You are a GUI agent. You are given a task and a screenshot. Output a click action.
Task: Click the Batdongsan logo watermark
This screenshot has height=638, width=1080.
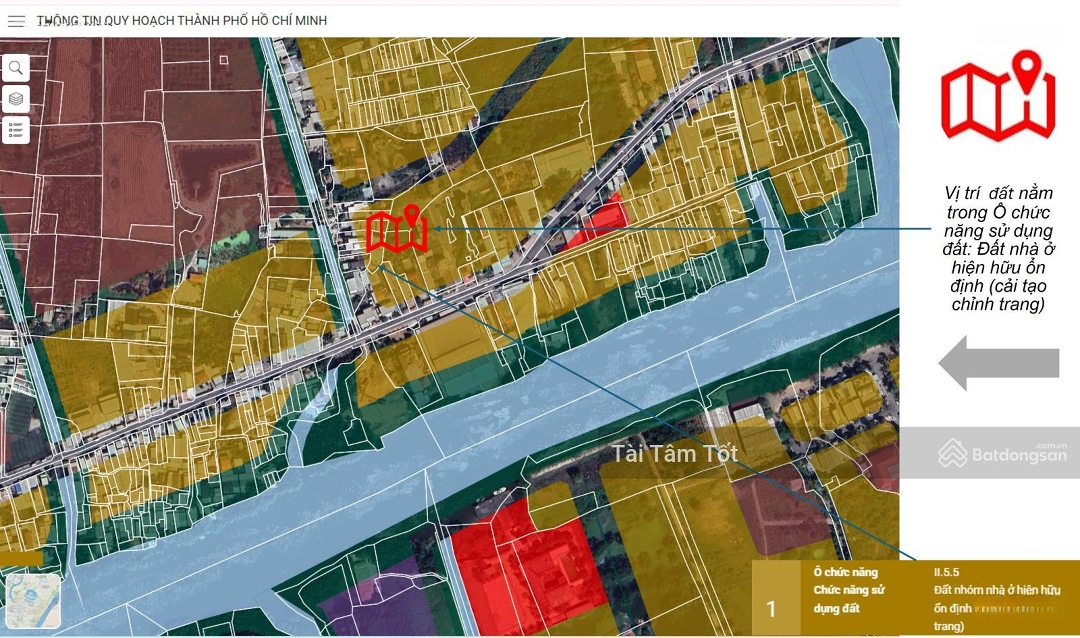pos(989,455)
